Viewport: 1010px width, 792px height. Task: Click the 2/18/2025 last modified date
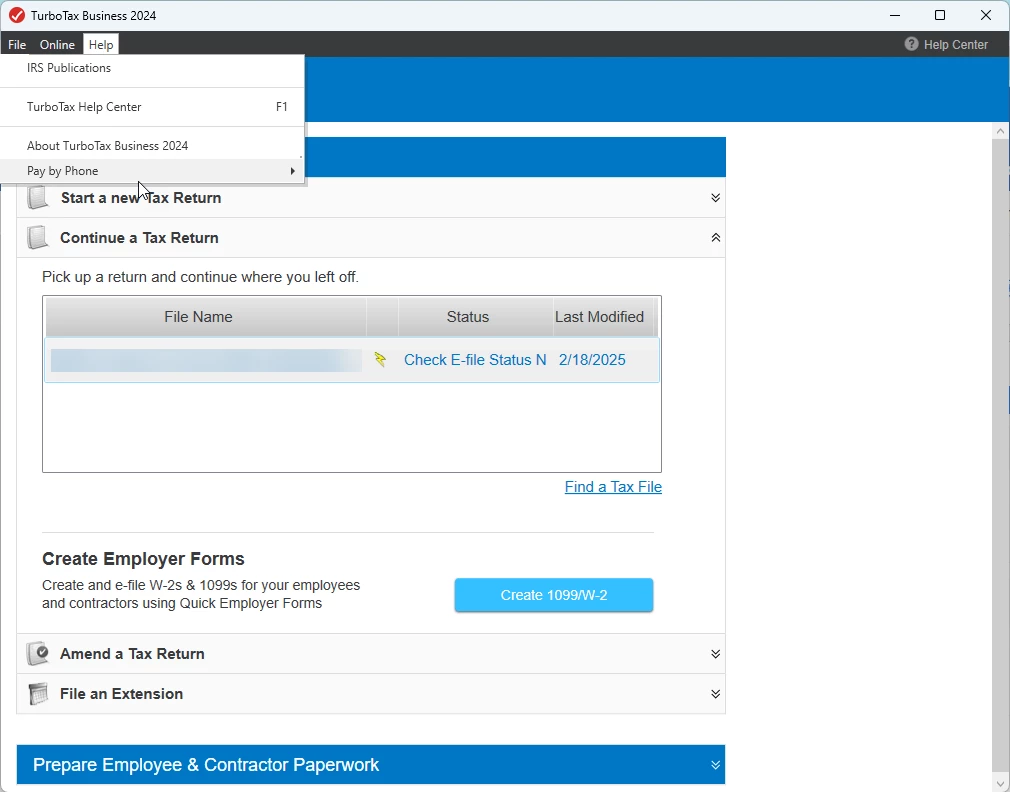coord(592,359)
